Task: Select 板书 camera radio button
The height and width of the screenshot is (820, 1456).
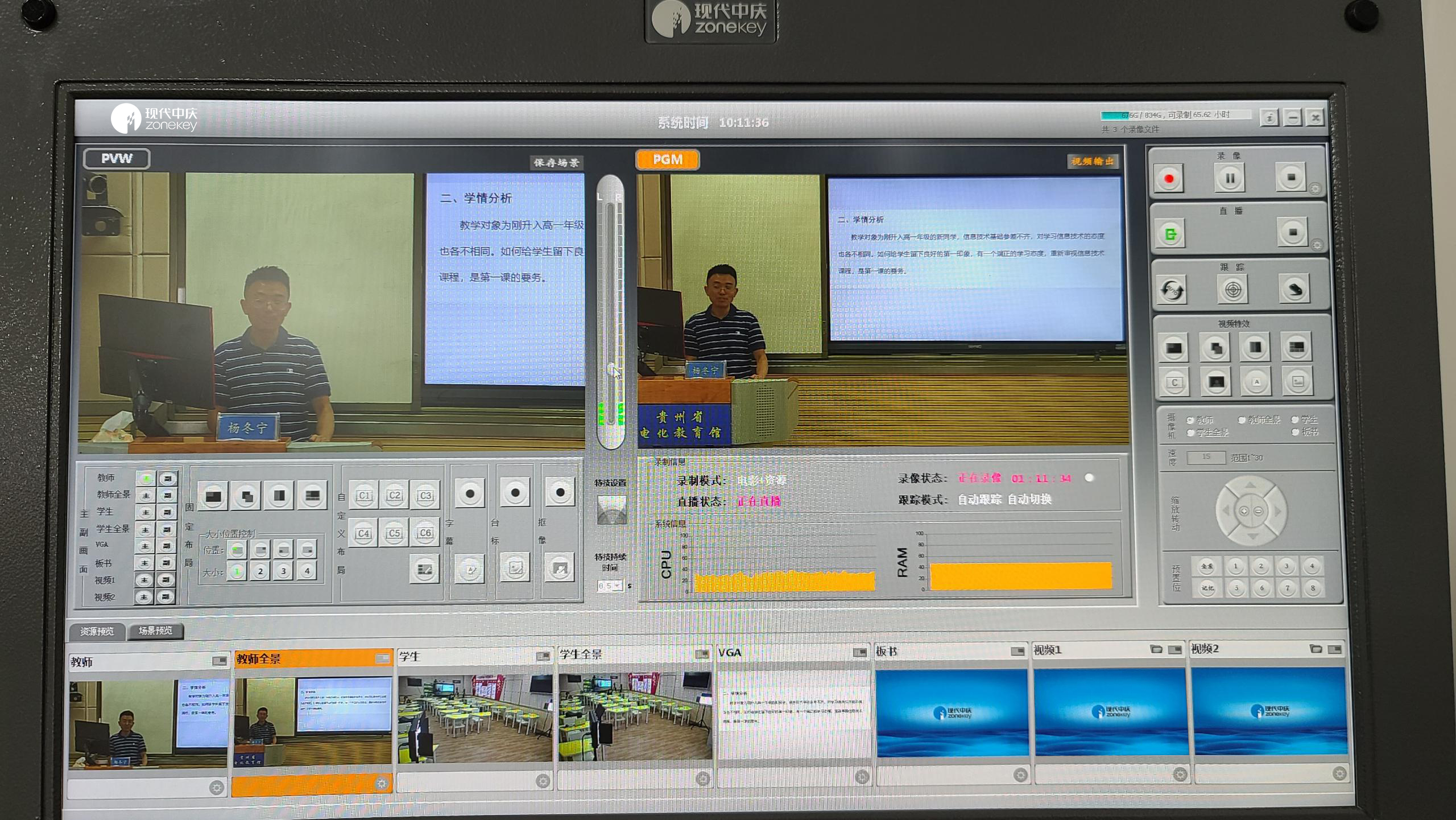Action: 1296,432
